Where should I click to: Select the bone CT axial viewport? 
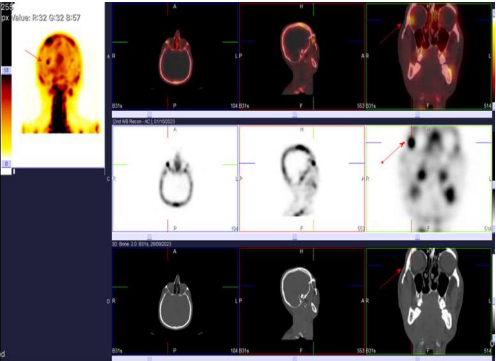click(x=175, y=301)
